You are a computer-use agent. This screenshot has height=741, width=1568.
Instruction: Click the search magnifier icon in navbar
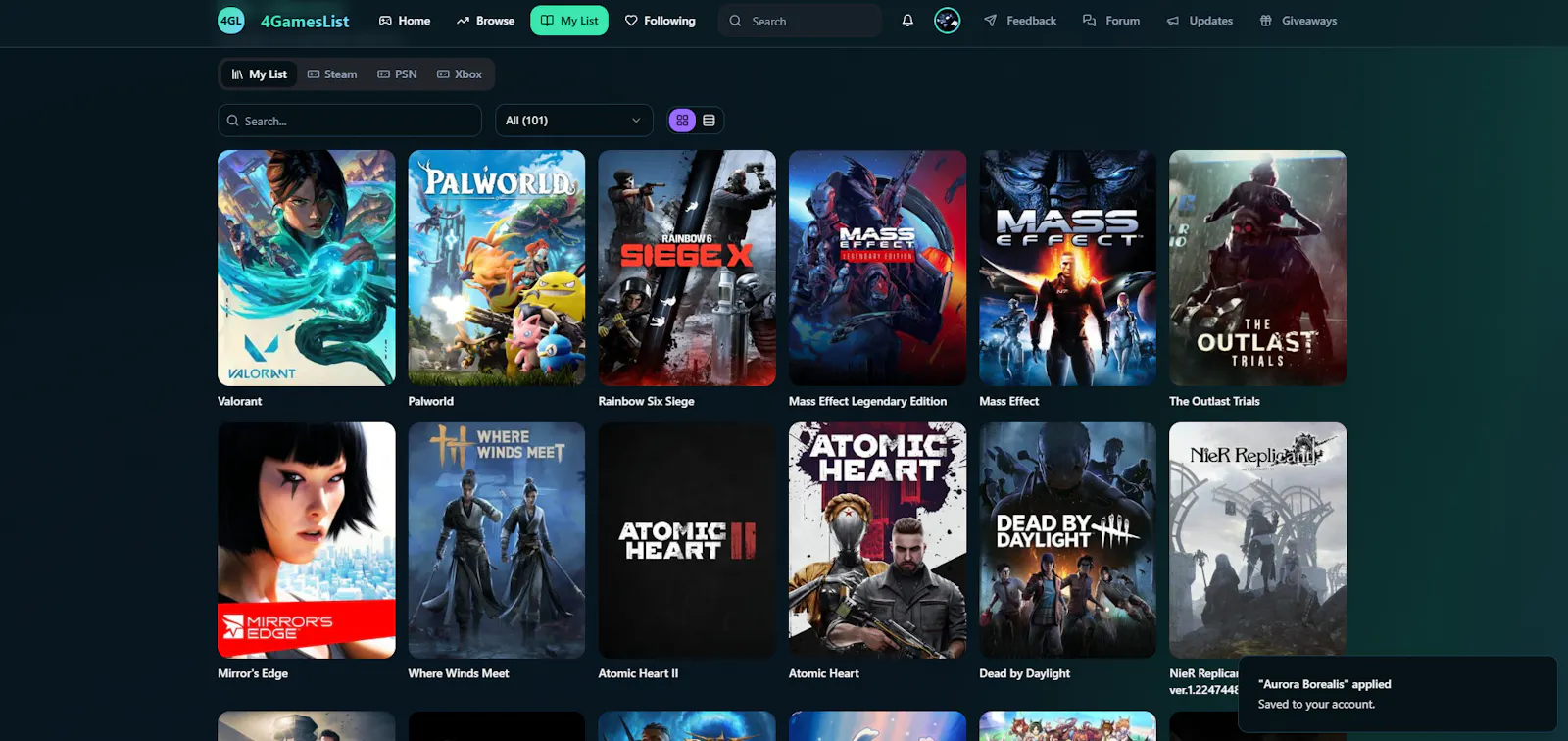tap(735, 21)
